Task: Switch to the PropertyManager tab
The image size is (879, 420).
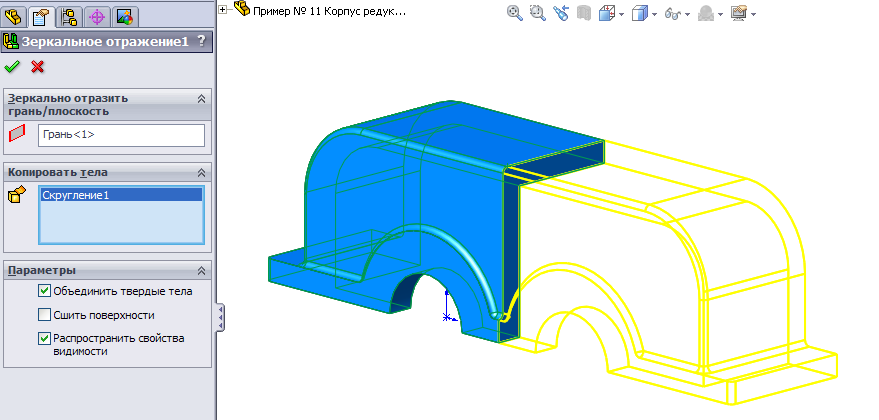Action: click(41, 17)
